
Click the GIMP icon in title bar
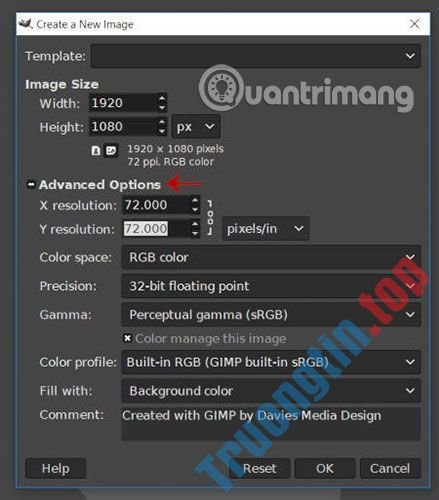coord(25,24)
